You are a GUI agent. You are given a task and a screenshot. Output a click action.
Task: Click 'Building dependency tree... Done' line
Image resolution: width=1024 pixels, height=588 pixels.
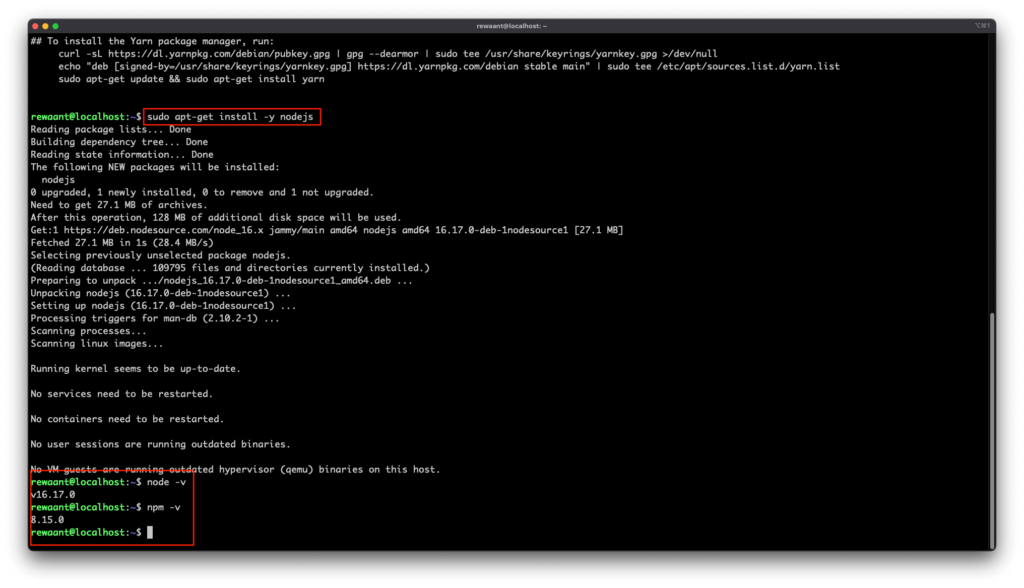click(119, 142)
